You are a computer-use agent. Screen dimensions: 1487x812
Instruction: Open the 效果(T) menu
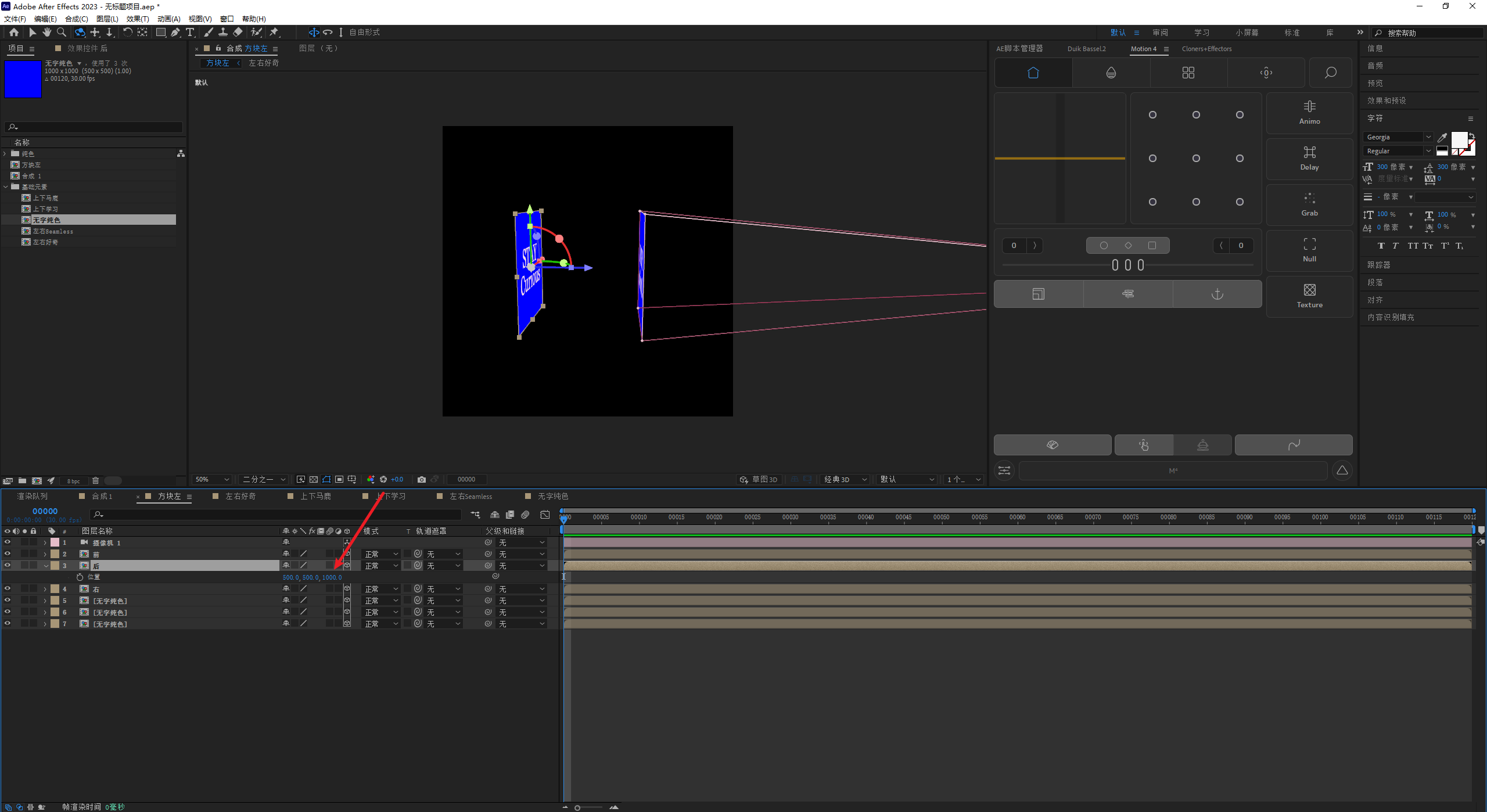(x=138, y=19)
